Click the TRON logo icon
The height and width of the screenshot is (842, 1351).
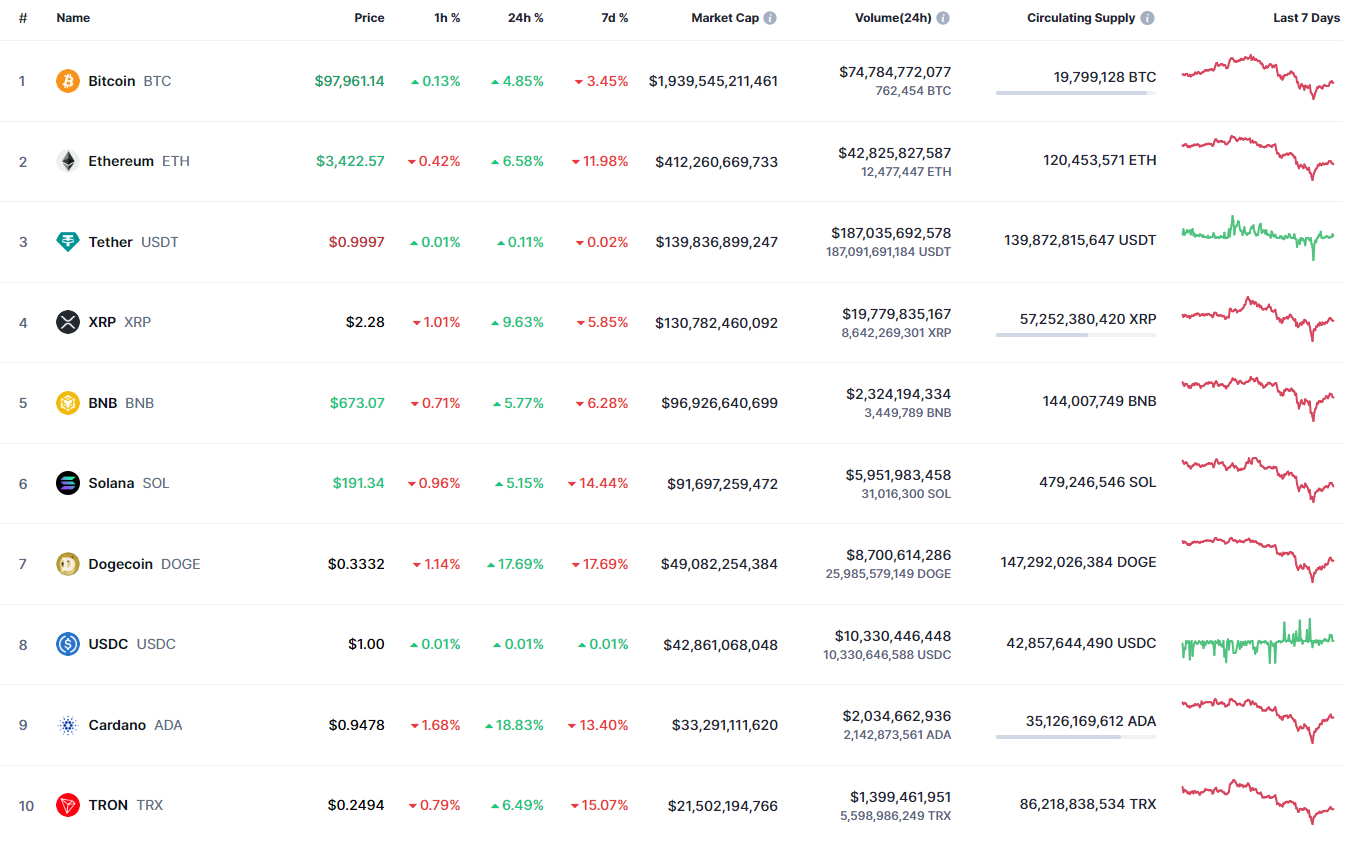point(68,805)
